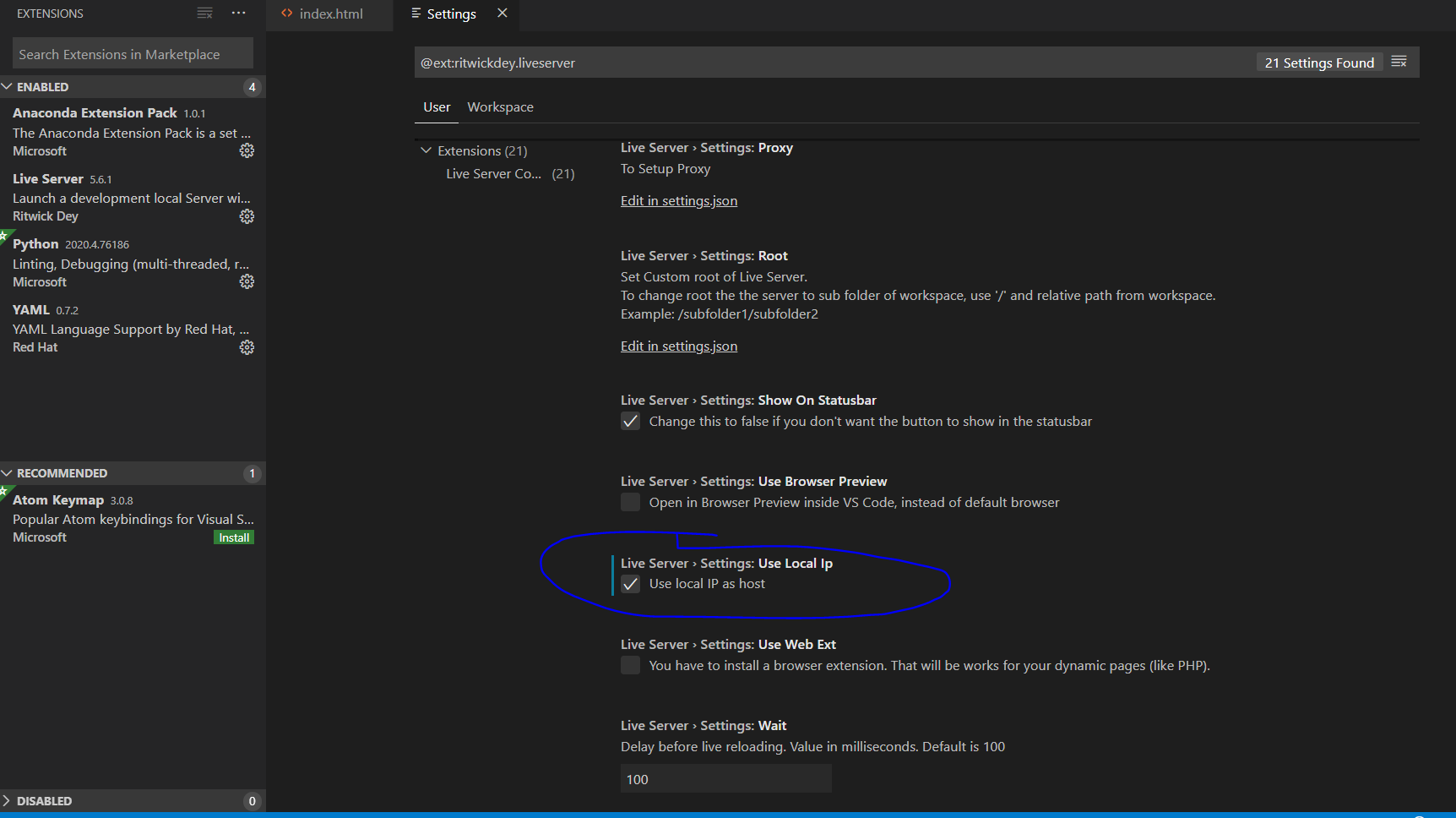Select Live Server Config tree item

click(510, 173)
